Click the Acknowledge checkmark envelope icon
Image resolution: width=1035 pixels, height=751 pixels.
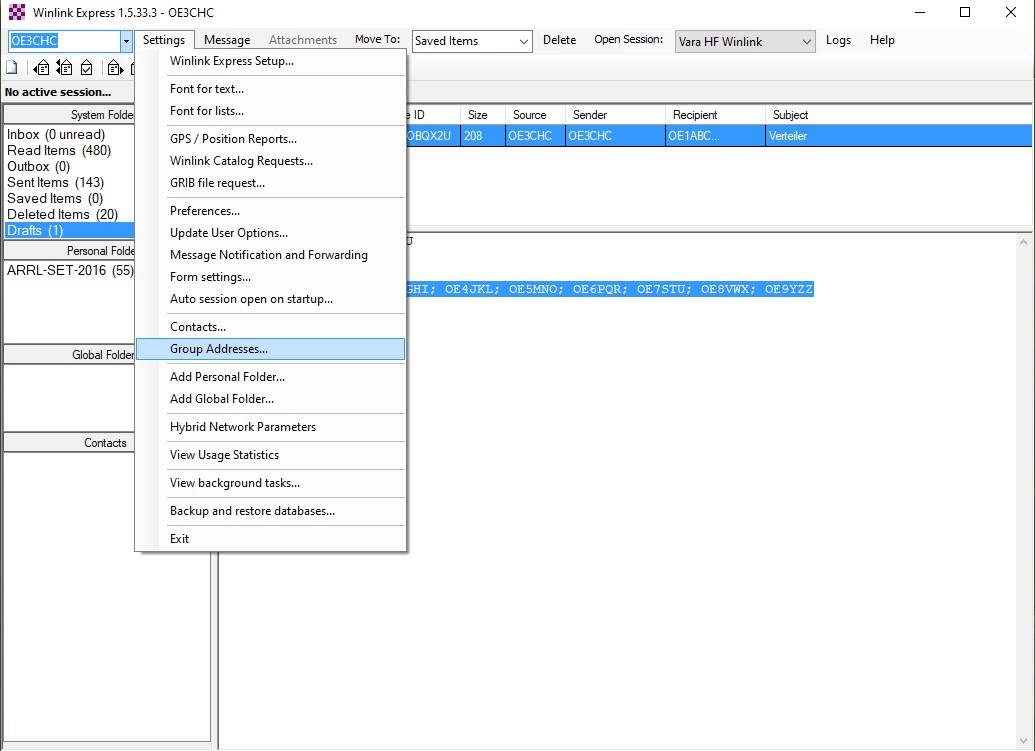86,67
